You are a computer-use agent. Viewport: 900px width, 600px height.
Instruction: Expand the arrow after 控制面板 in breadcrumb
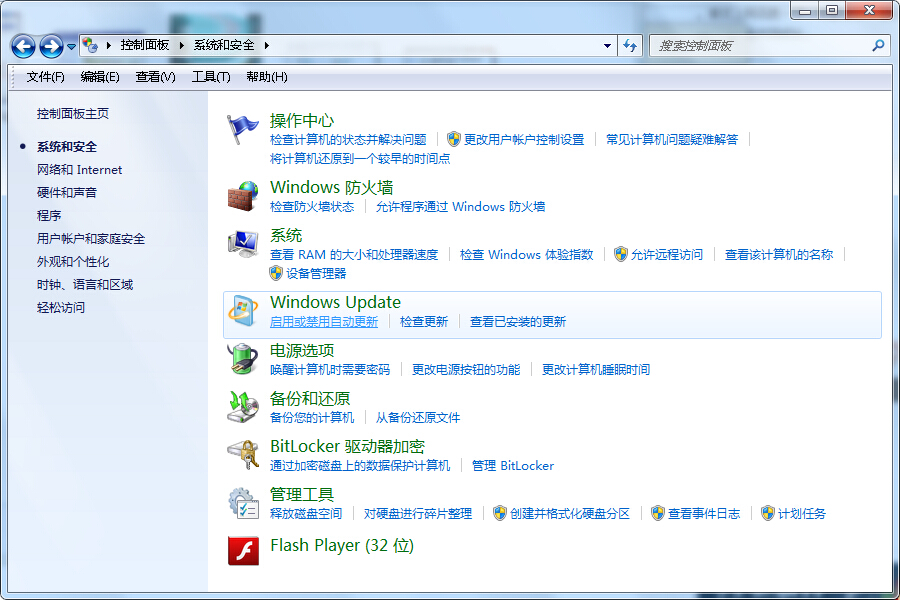[x=181, y=45]
